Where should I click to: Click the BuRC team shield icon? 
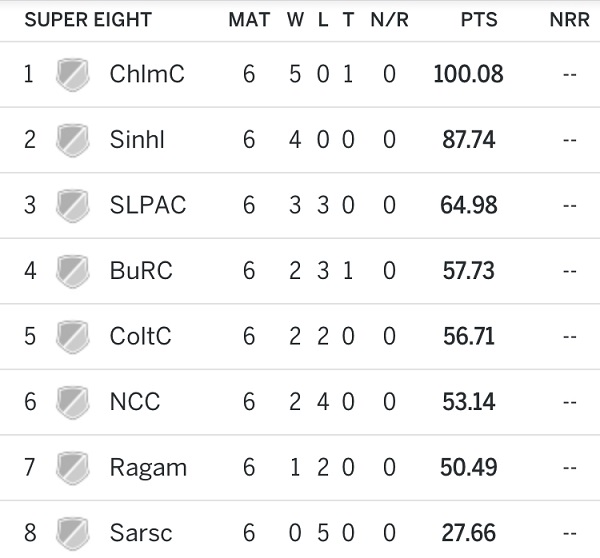[x=72, y=270]
